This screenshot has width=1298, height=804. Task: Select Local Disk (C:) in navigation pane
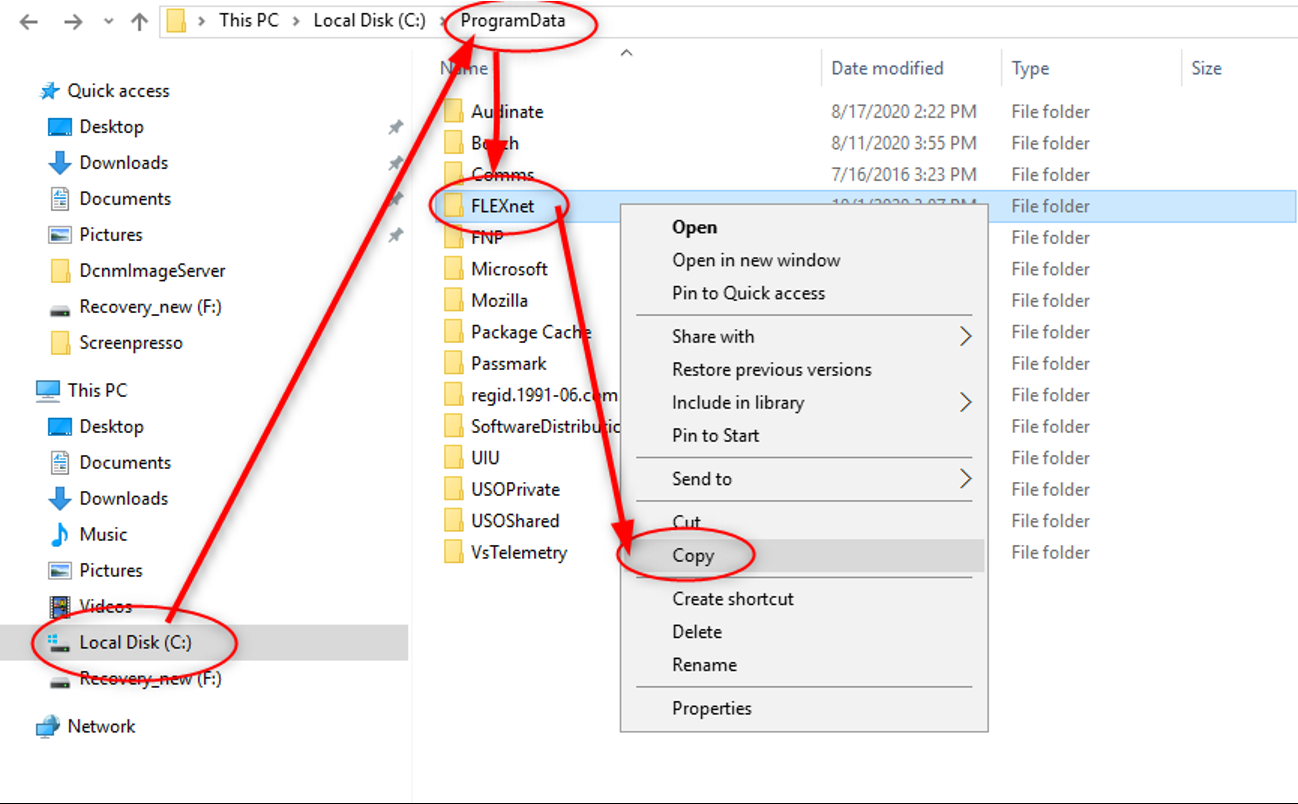pyautogui.click(x=135, y=642)
